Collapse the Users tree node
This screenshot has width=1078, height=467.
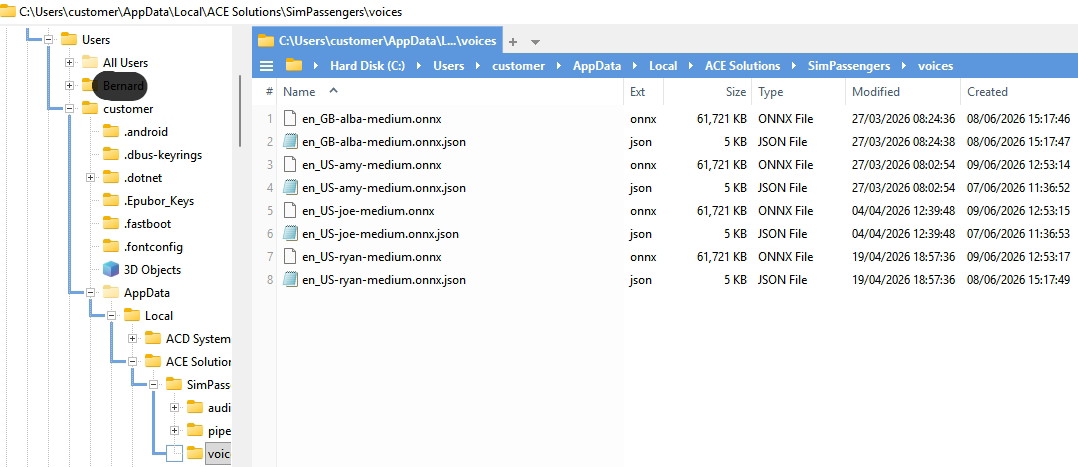(48, 40)
